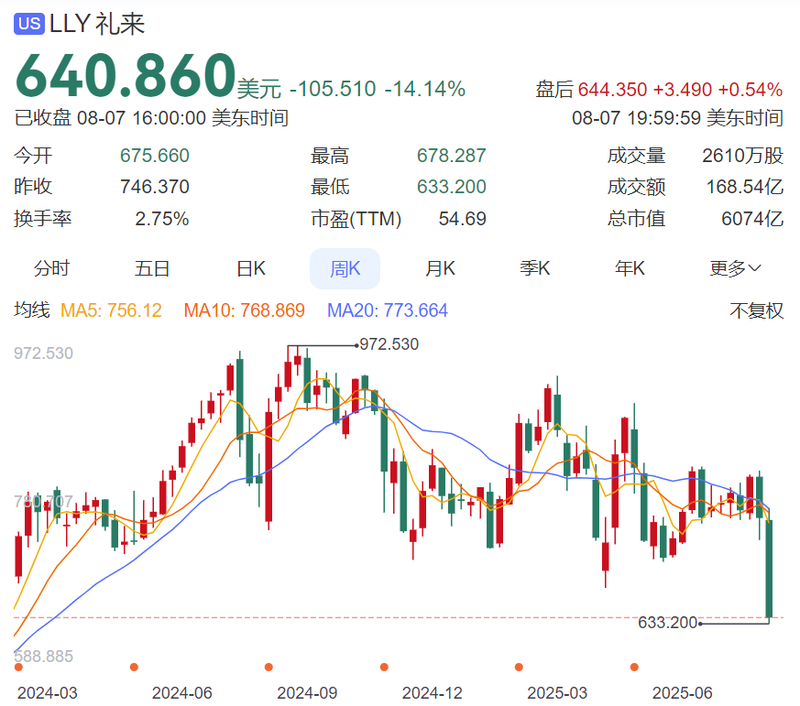Switch to the 年K chart tab

630,268
